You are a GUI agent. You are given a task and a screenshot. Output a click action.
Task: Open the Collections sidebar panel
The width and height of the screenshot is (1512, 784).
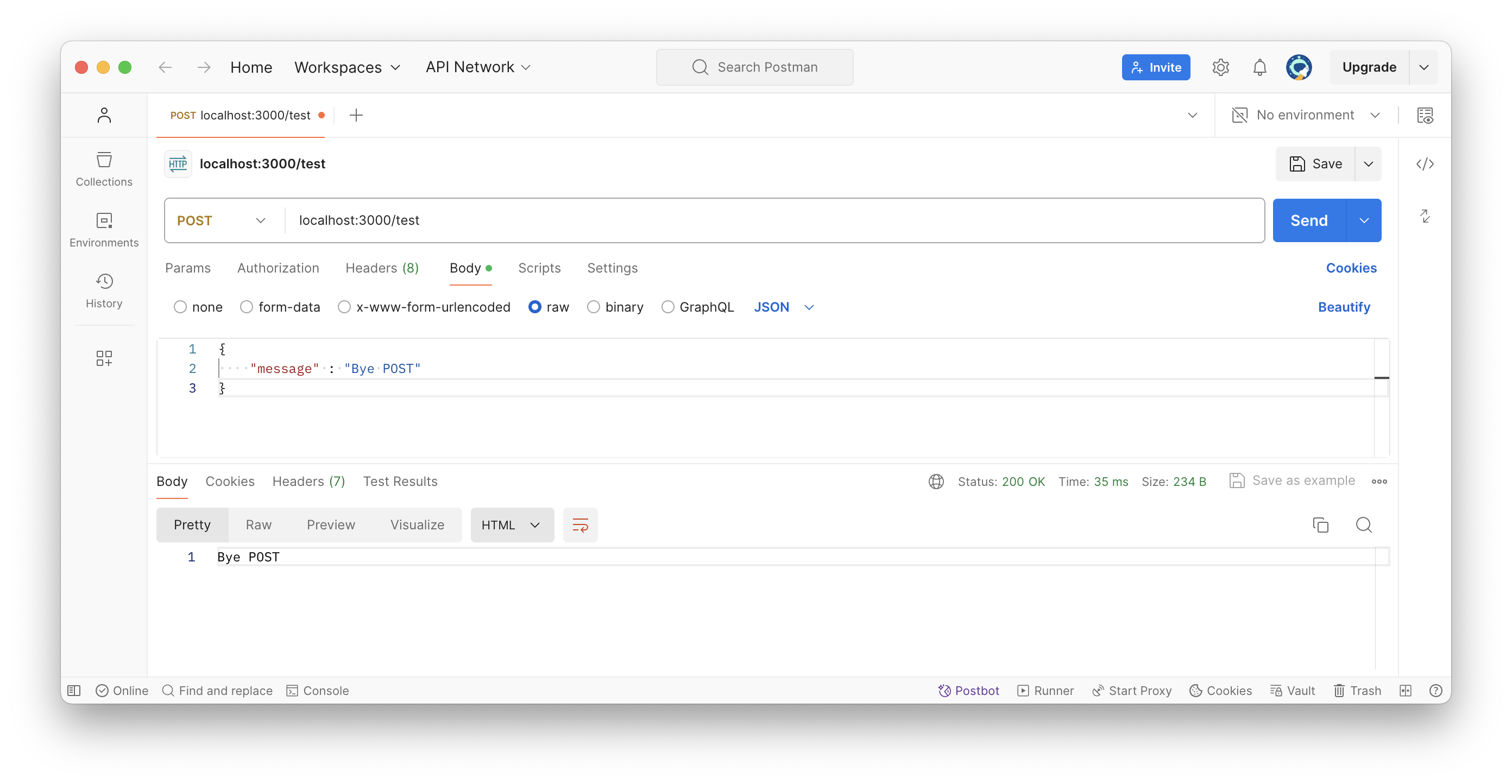click(104, 169)
